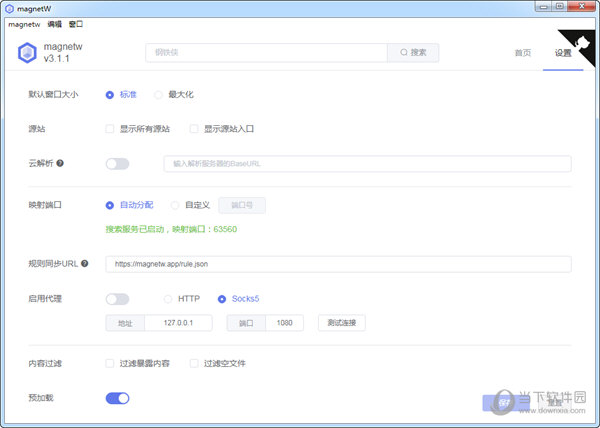Switch to the 首页 tab
600x428 pixels.
coord(523,53)
